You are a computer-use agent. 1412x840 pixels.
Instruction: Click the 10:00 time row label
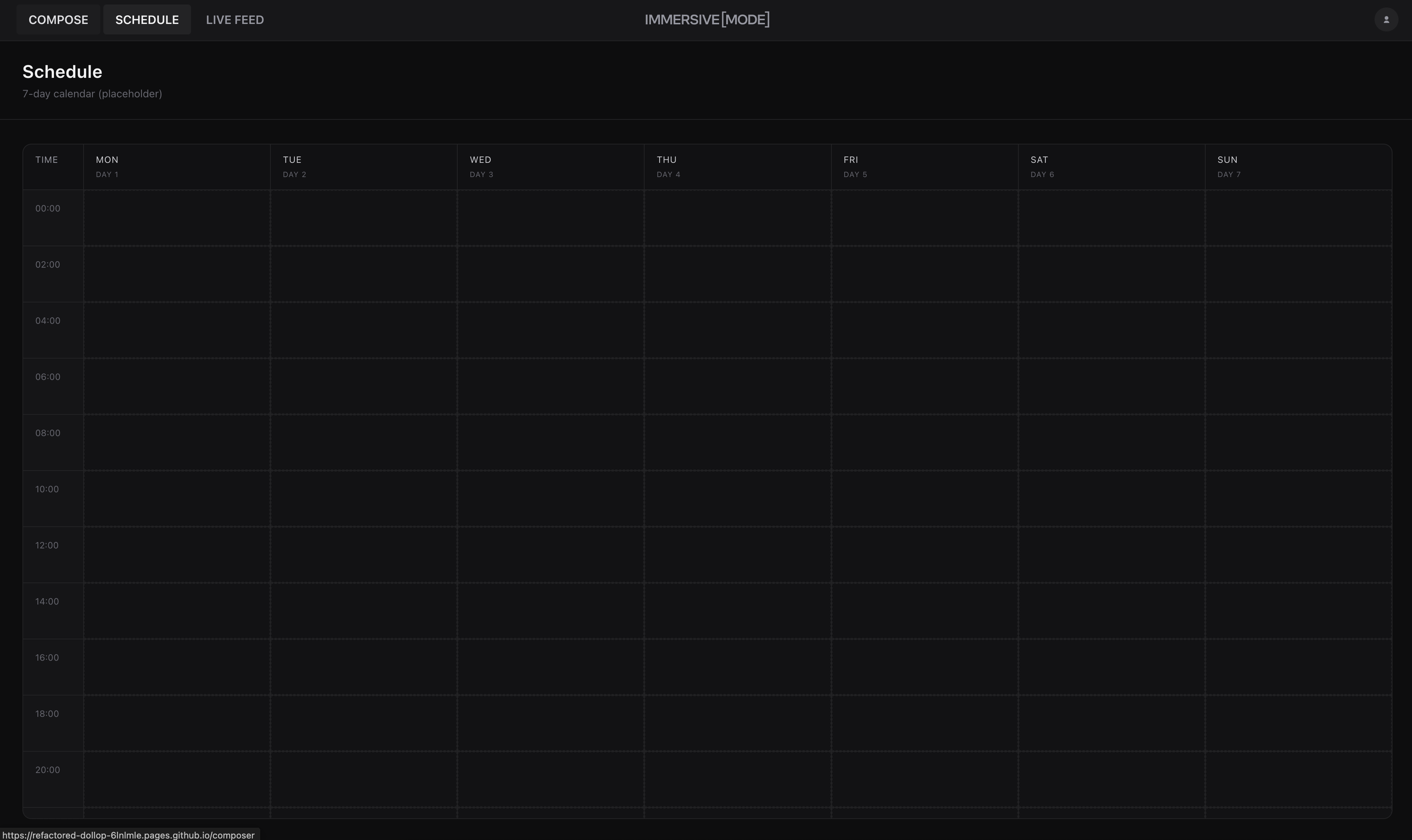[x=48, y=490]
